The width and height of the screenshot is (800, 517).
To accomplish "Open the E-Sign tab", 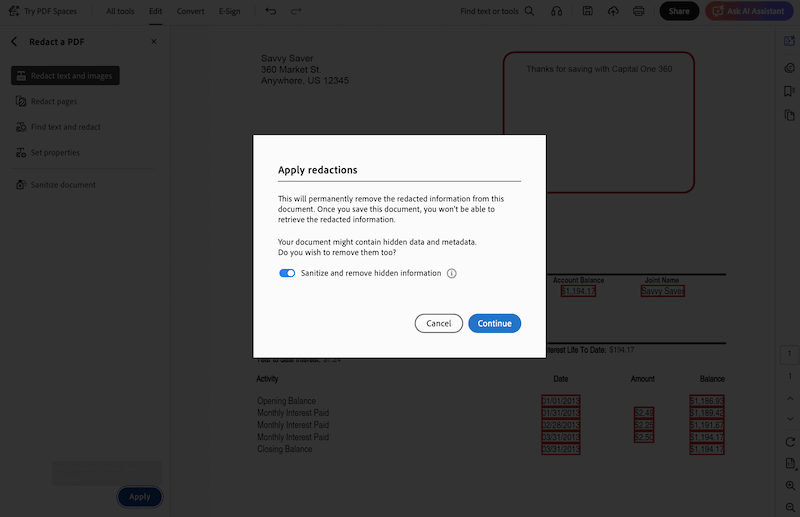I will (230, 11).
